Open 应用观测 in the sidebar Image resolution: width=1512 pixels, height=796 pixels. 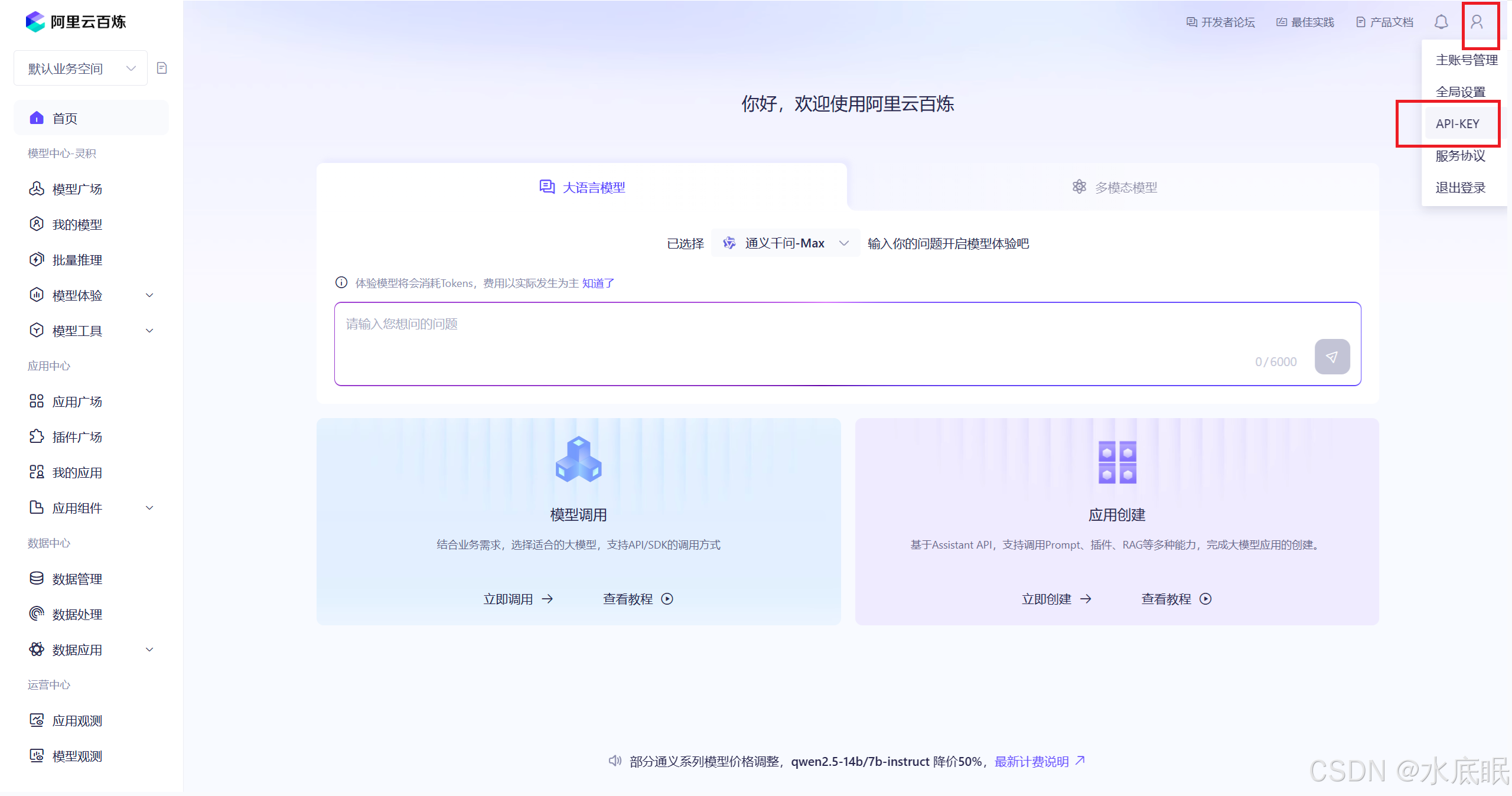[77, 720]
